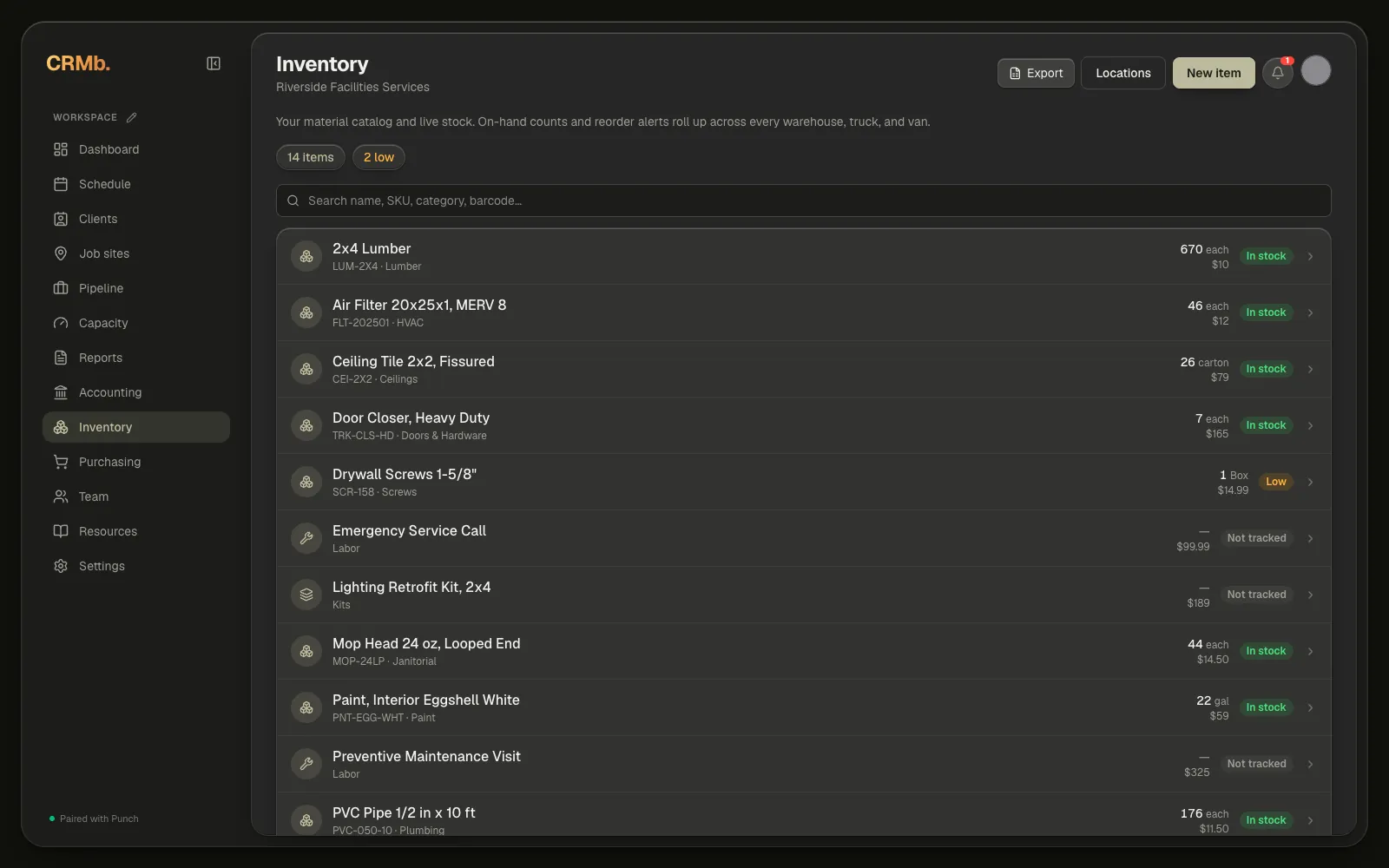Focus the inventory search field
The width and height of the screenshot is (1389, 868).
click(804, 201)
